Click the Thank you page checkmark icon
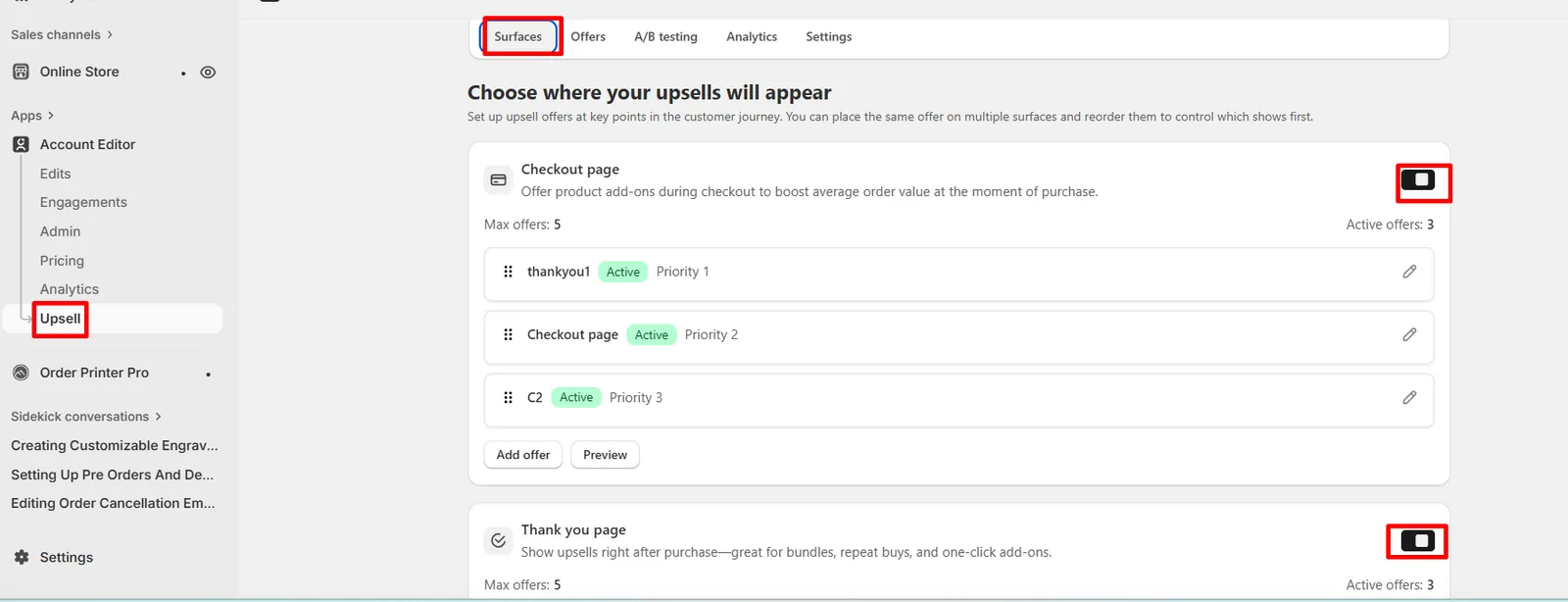1568x602 pixels. click(498, 540)
